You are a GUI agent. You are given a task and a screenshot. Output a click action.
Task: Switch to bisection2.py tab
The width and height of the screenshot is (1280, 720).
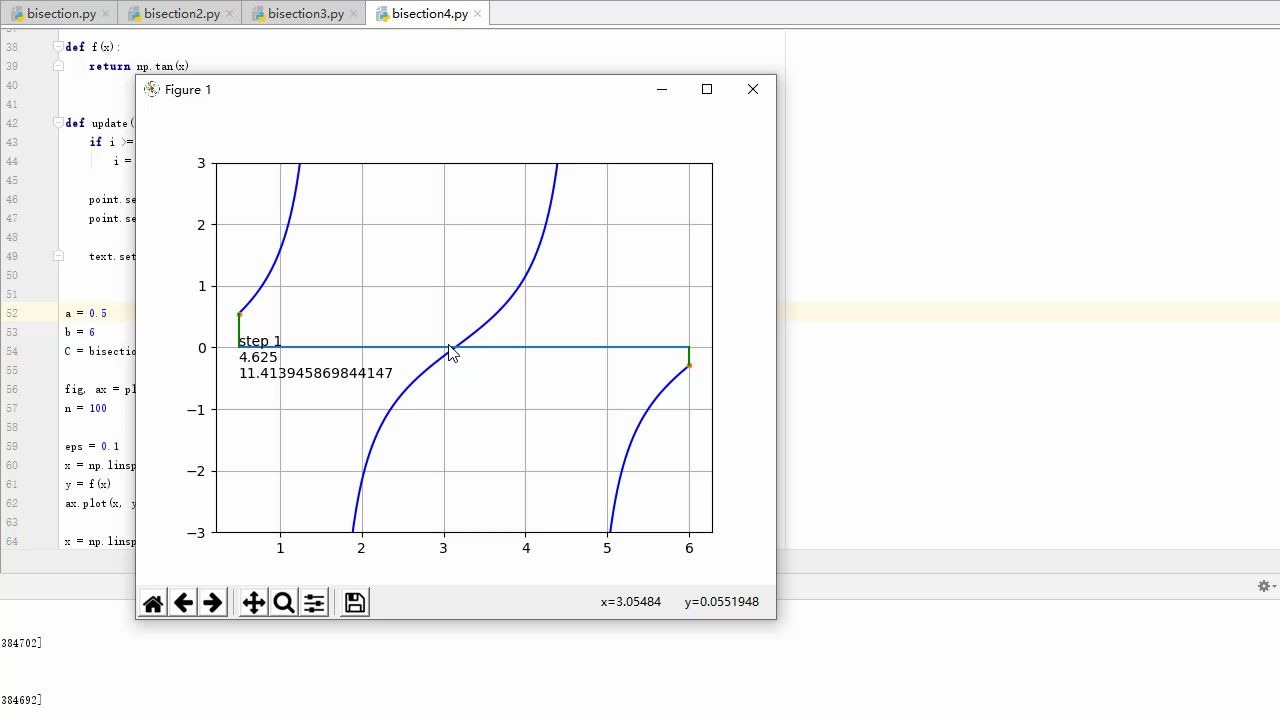coord(182,14)
